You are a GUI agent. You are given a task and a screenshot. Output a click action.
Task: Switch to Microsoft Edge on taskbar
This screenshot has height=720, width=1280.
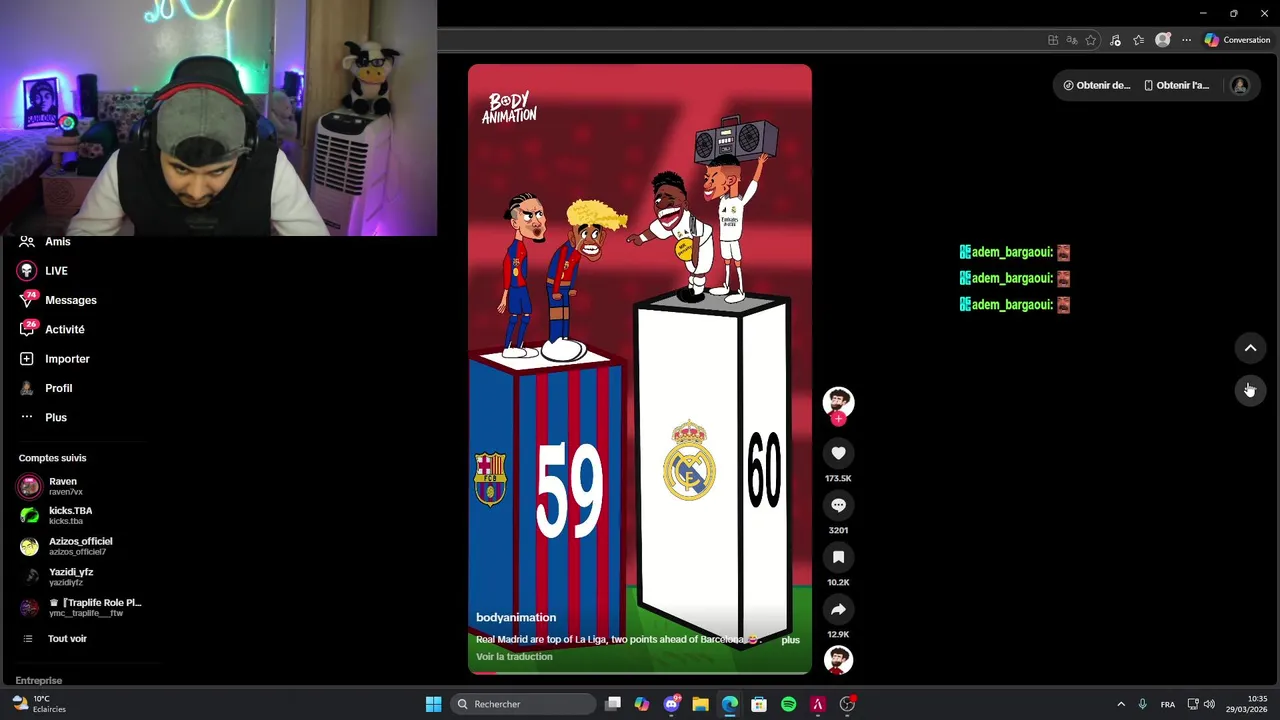[x=730, y=704]
